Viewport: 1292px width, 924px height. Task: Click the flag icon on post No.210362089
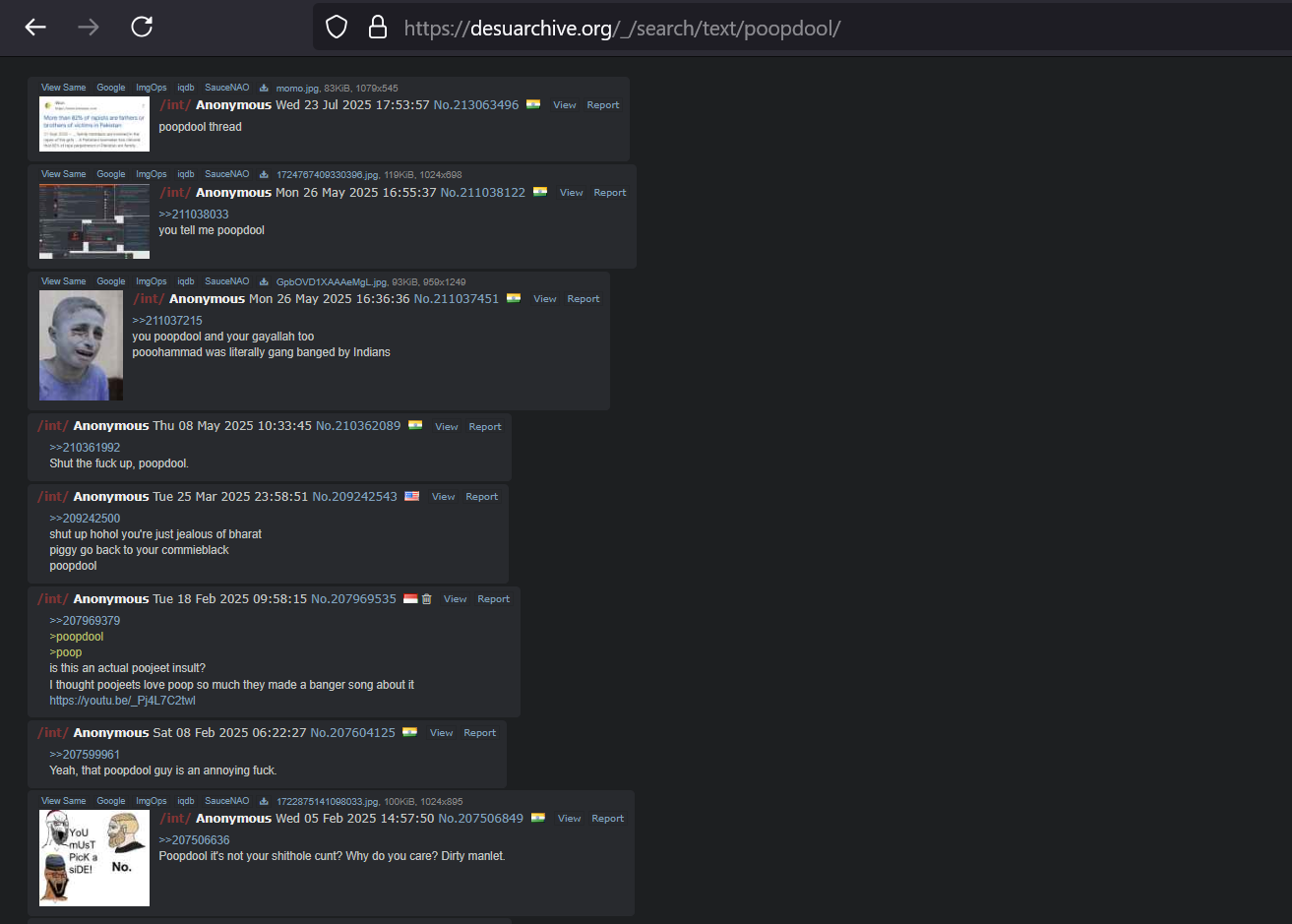pos(415,426)
